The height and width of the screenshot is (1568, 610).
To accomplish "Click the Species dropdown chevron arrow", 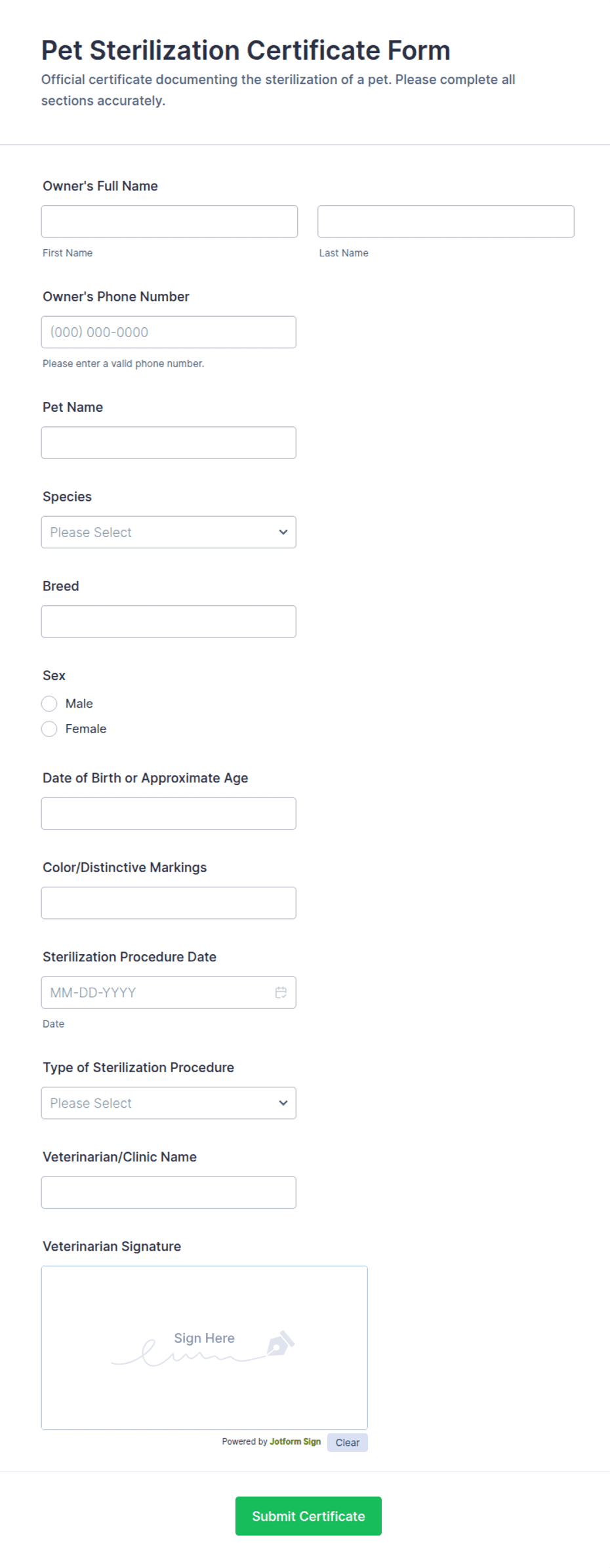I will [x=283, y=533].
